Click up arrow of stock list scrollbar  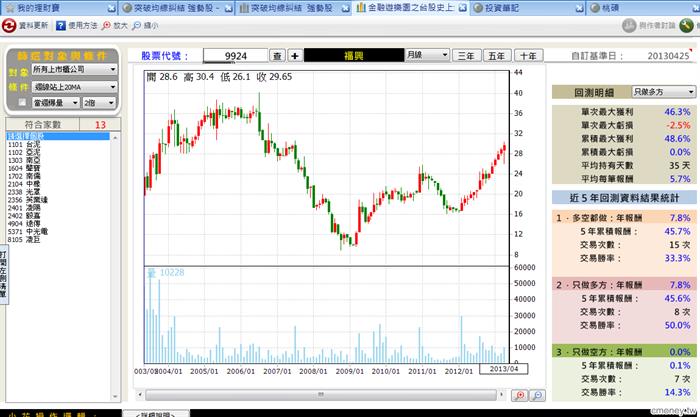click(x=115, y=138)
